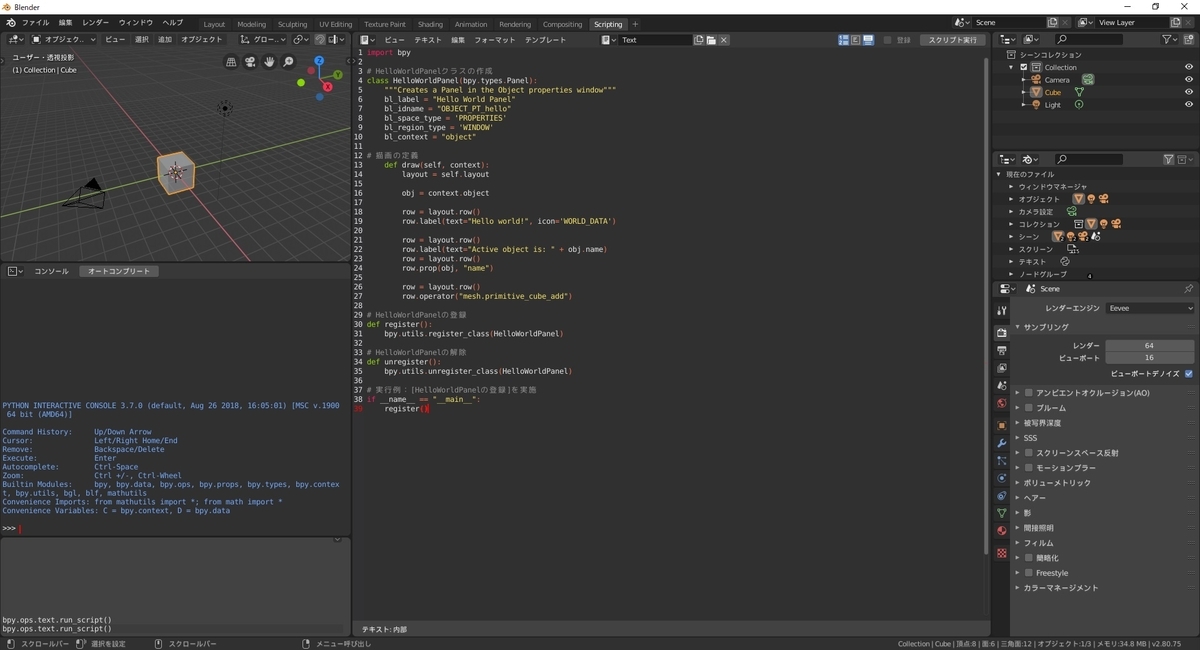The width and height of the screenshot is (1200, 650).
Task: Open the Physics properties tab icon
Action: click(1001, 478)
